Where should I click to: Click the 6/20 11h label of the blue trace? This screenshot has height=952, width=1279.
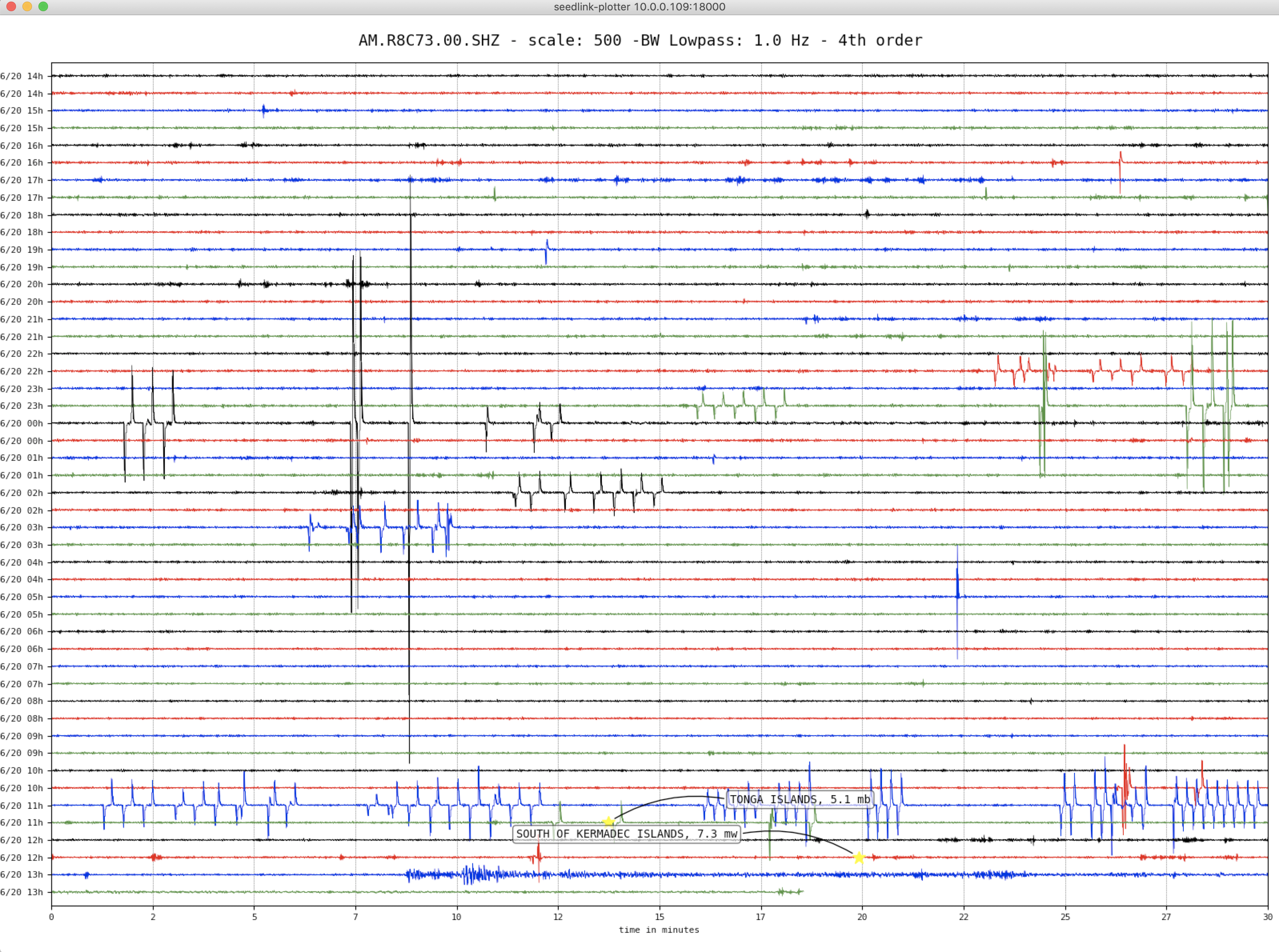pos(22,805)
